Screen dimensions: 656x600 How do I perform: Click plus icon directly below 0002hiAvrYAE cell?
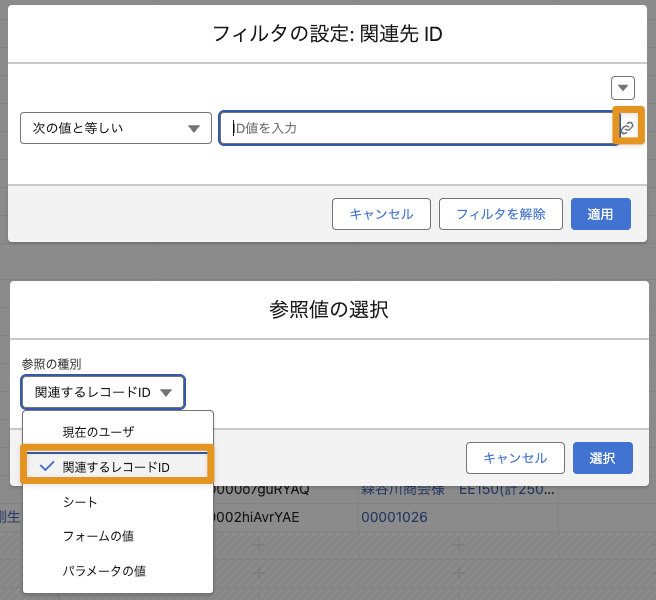point(258,545)
